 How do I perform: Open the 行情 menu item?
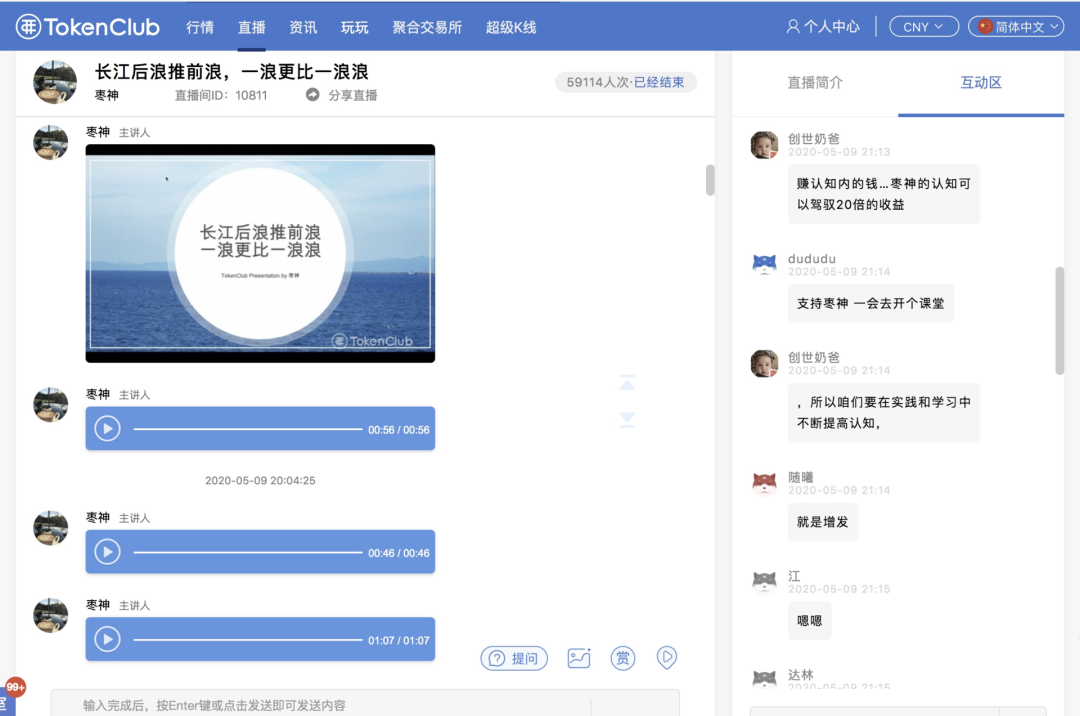point(200,28)
